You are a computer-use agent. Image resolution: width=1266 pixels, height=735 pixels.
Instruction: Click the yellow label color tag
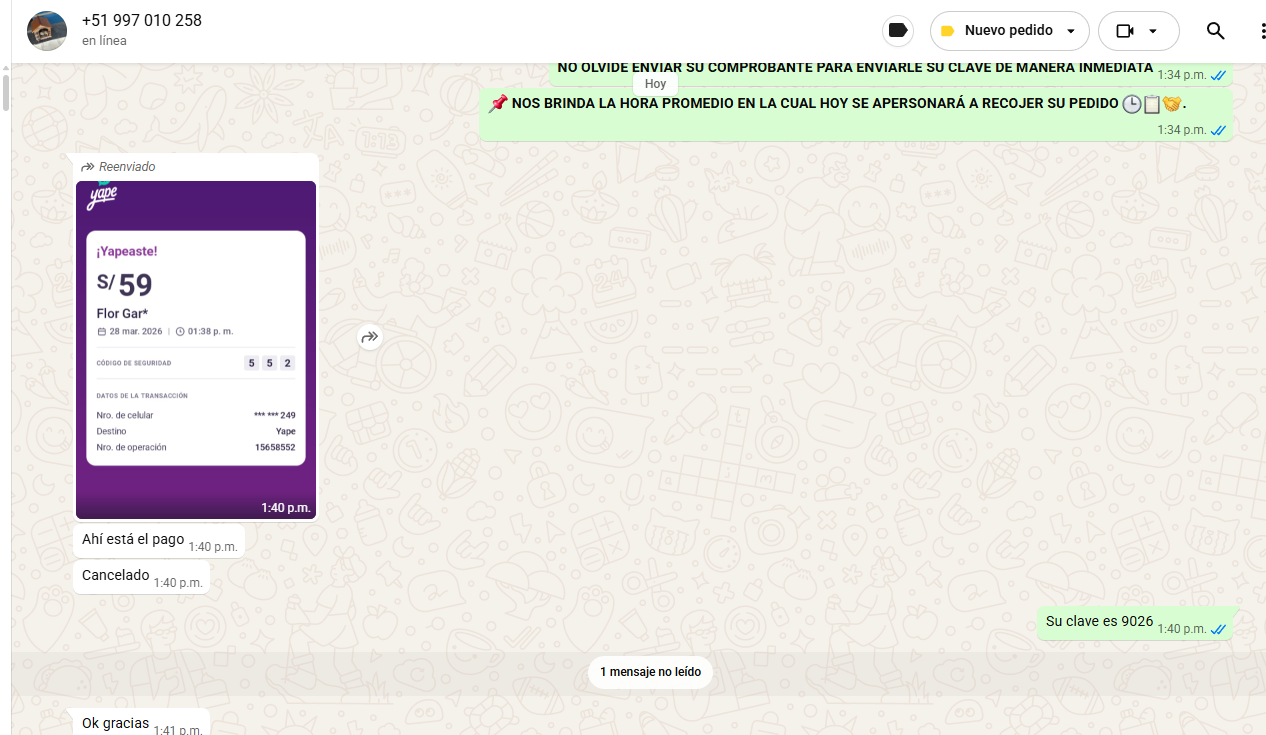(x=948, y=31)
